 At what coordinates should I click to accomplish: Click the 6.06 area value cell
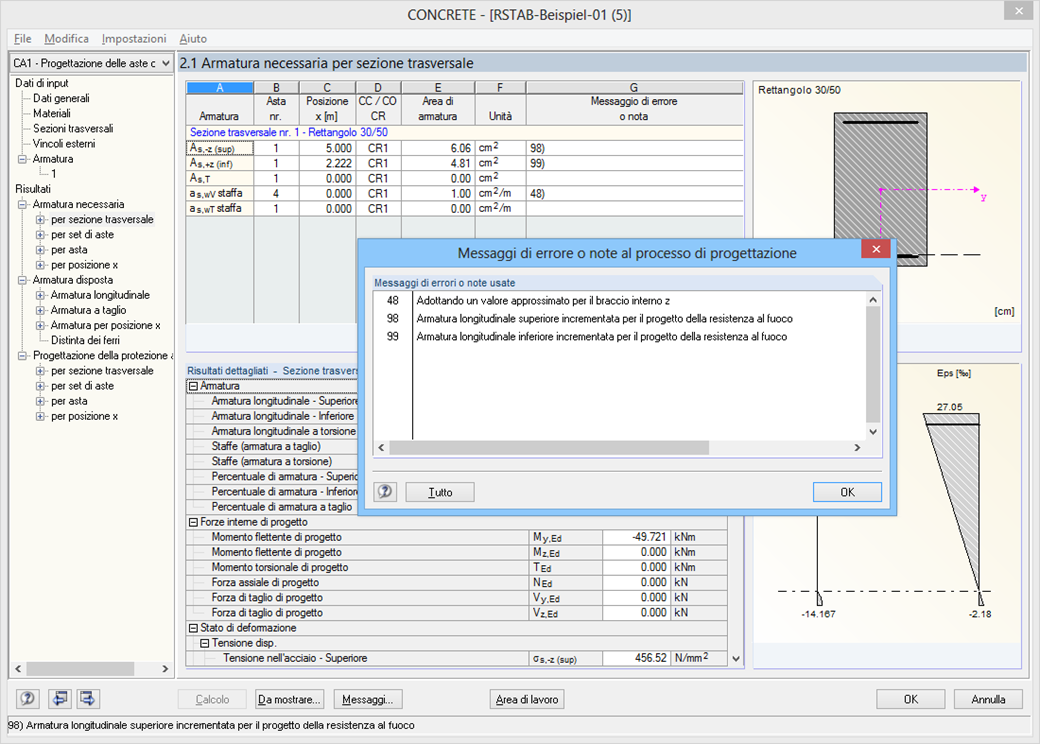click(438, 149)
